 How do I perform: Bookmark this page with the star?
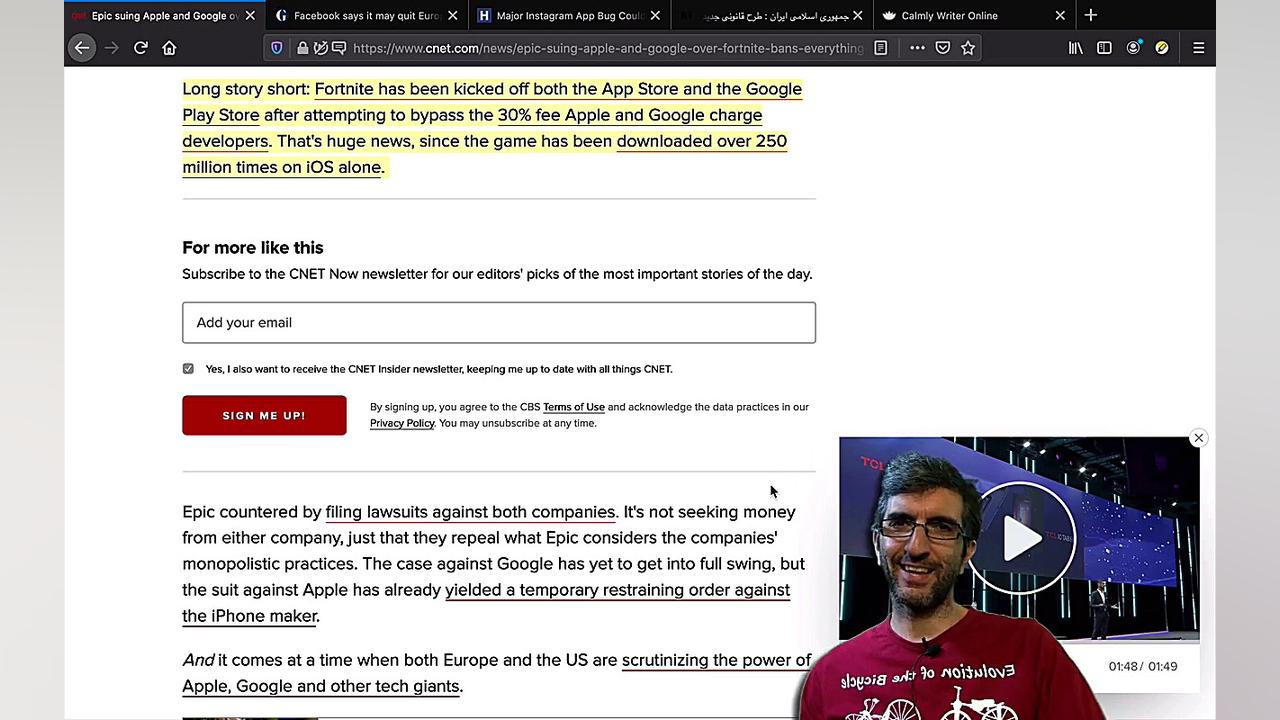[x=968, y=48]
